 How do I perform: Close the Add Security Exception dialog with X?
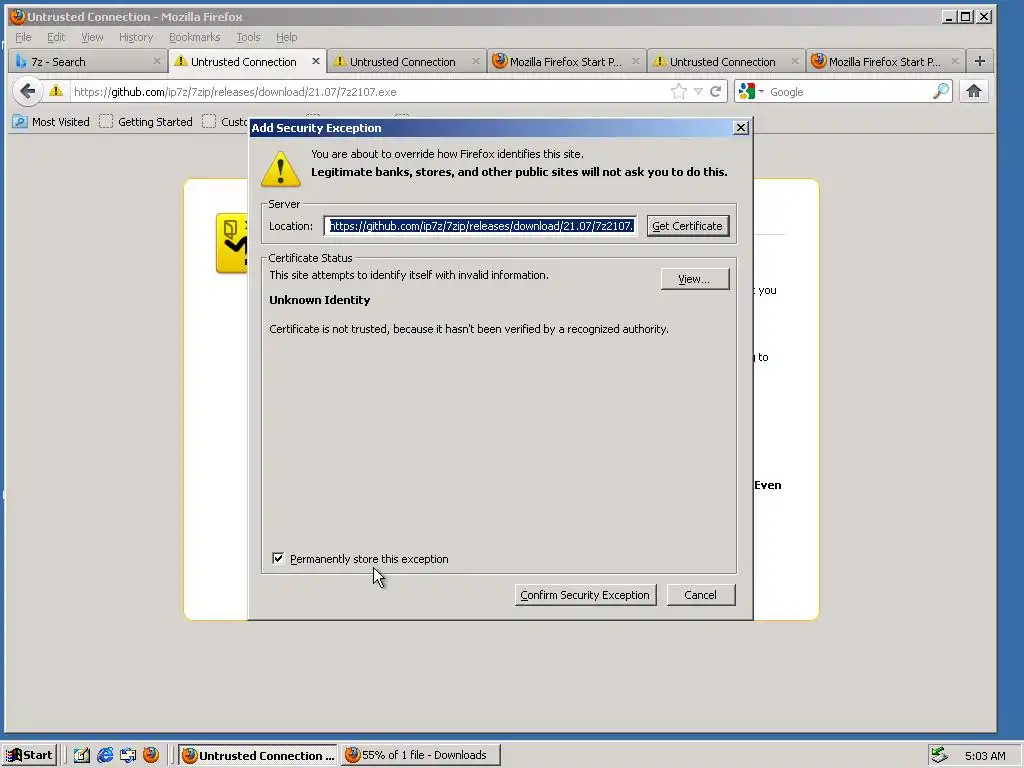pos(741,127)
